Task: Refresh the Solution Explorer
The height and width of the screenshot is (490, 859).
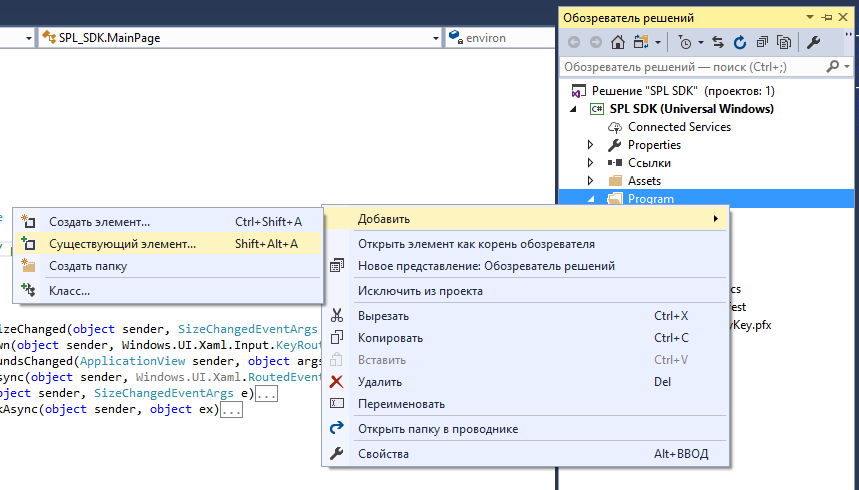Action: pos(740,42)
